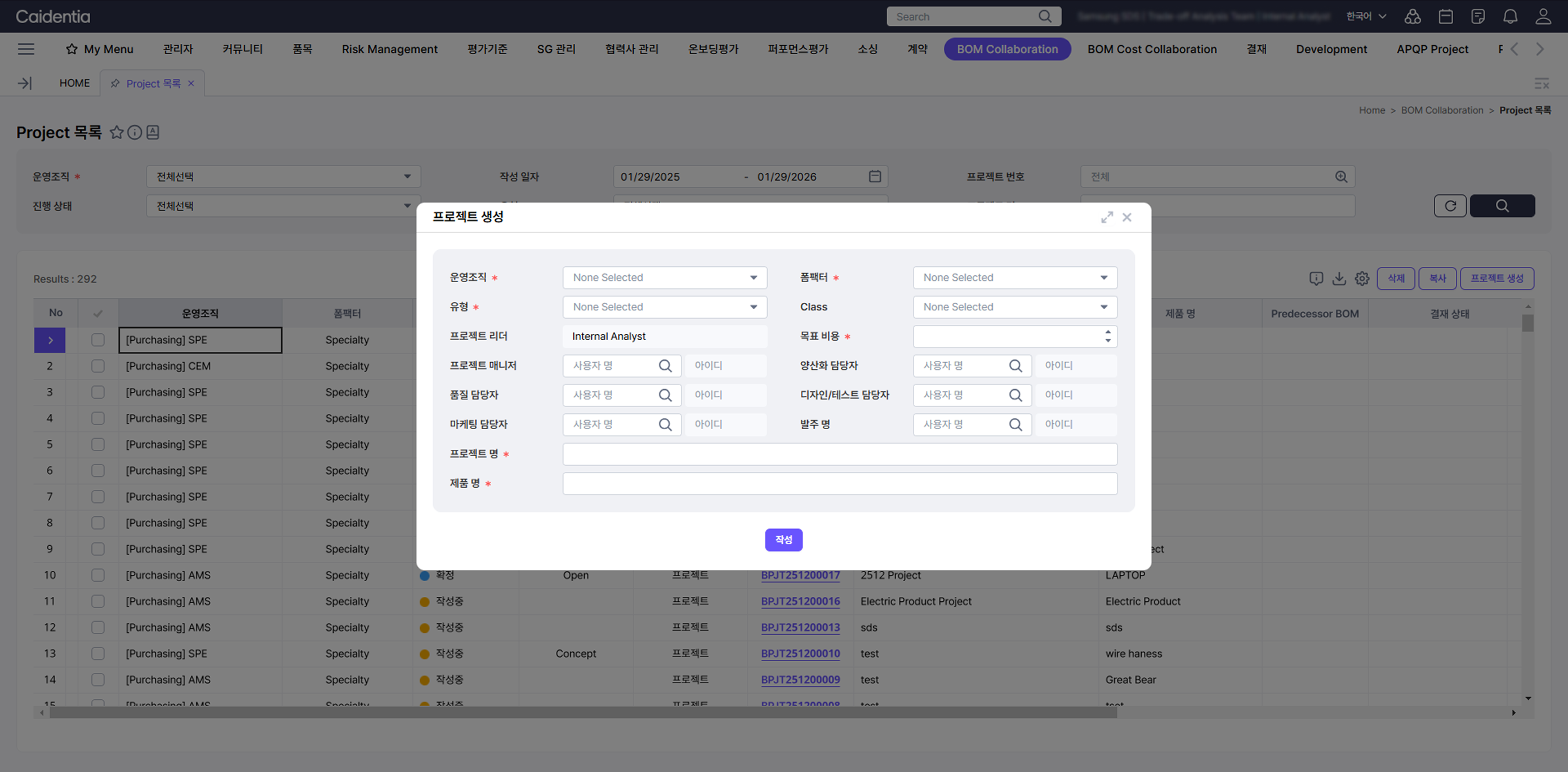The image size is (1568, 772).
Task: Switch to the HOME tab
Action: pos(74,83)
